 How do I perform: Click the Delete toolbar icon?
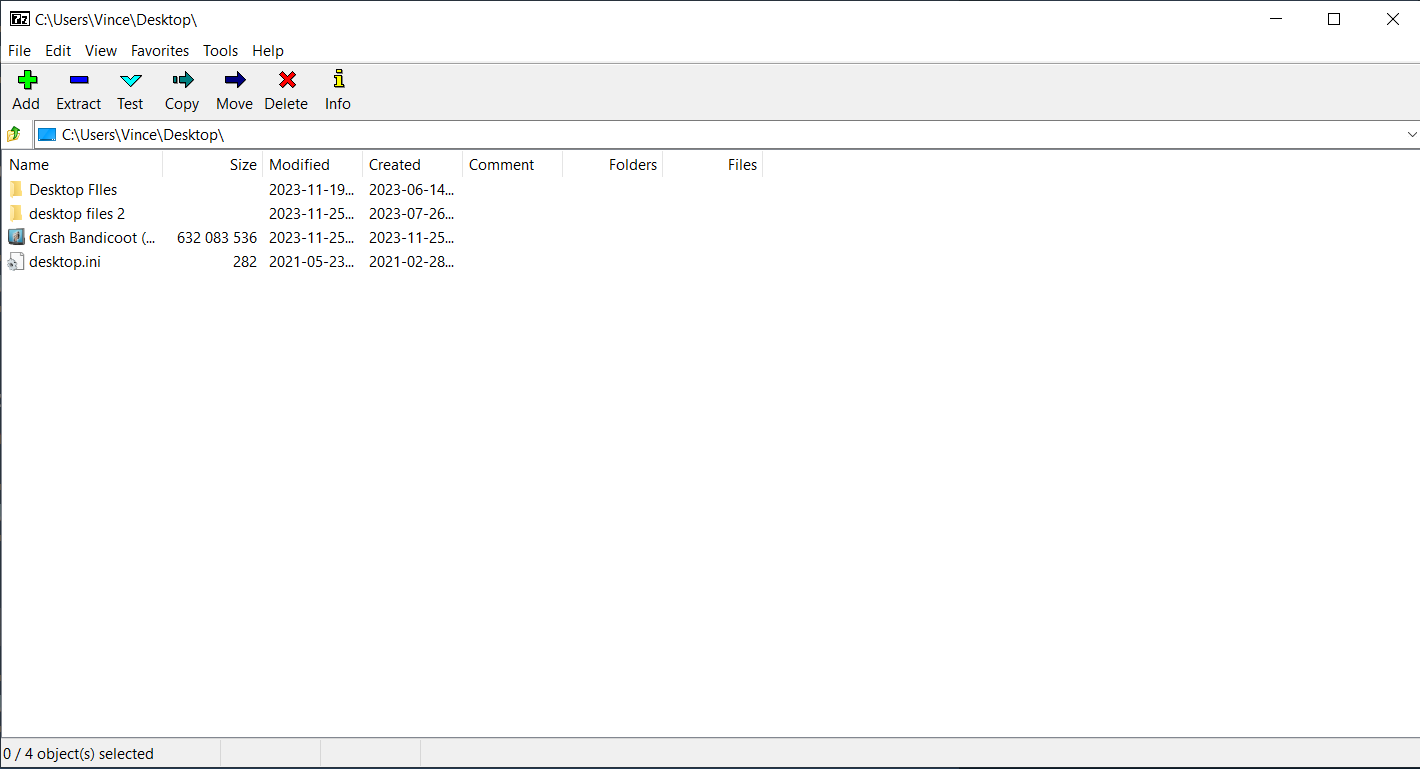286,89
